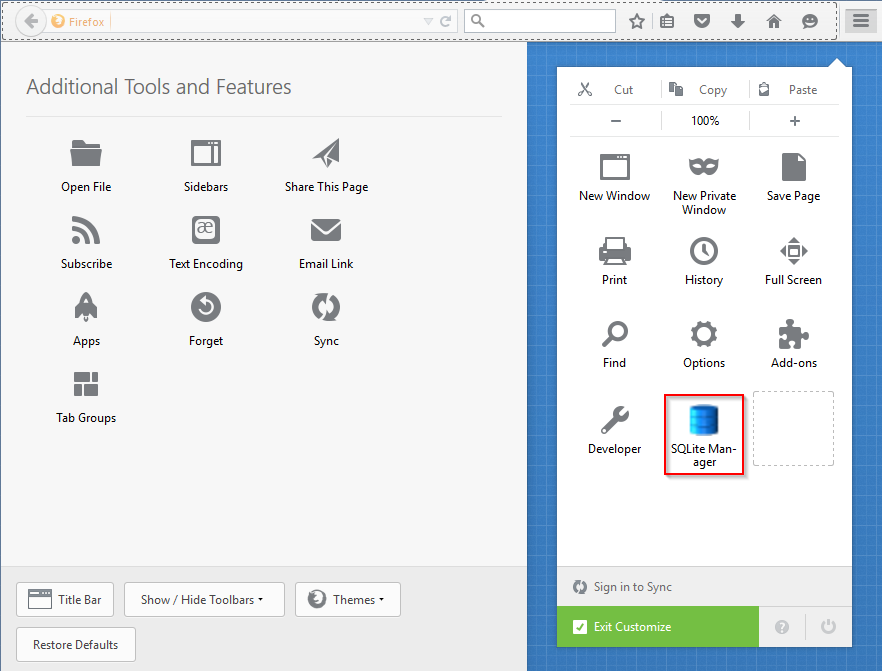Click the Copy button in menu panel
The image size is (882, 671).
[705, 89]
